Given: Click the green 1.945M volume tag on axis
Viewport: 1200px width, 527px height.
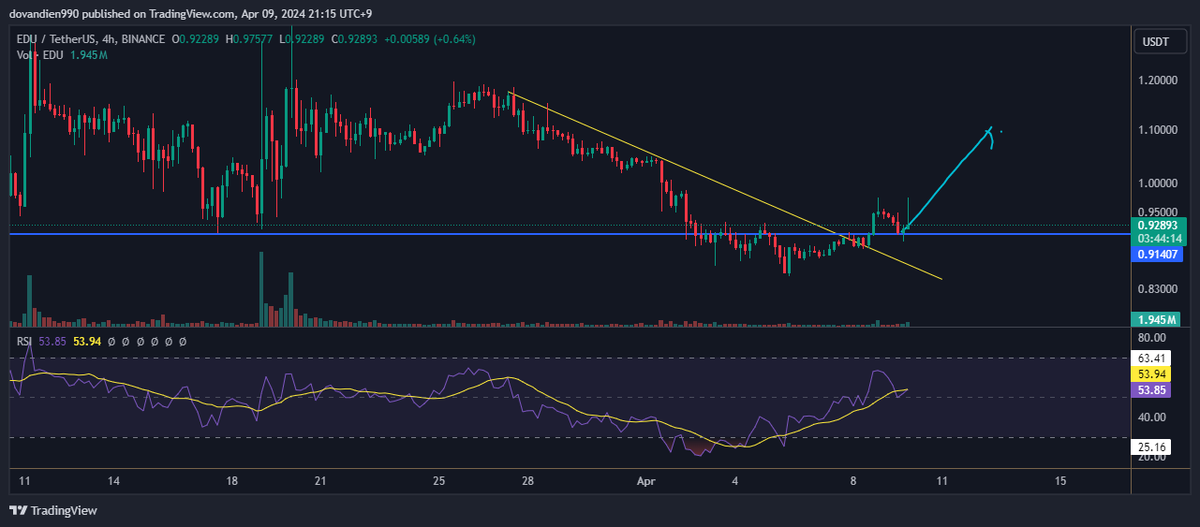Looking at the screenshot, I should [1156, 319].
